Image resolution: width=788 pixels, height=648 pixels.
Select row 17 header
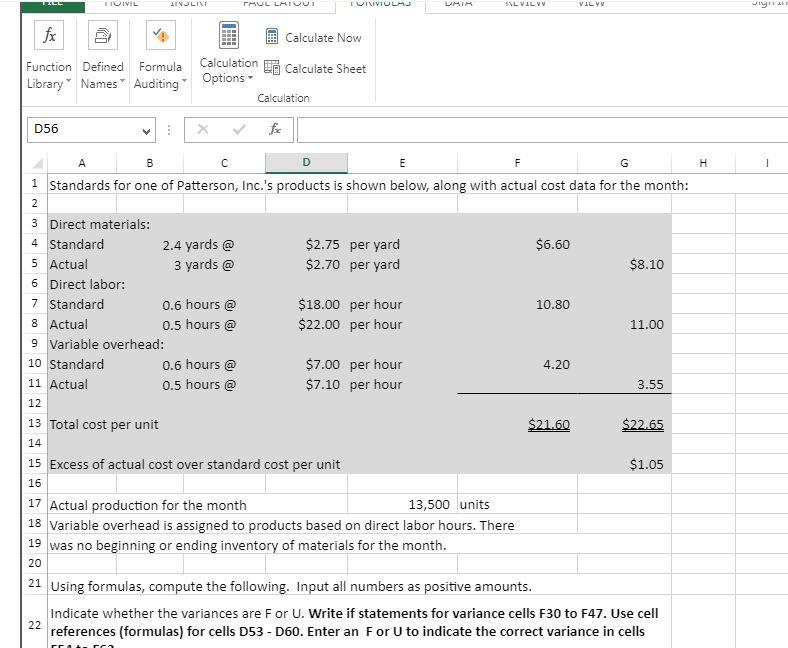(35, 503)
